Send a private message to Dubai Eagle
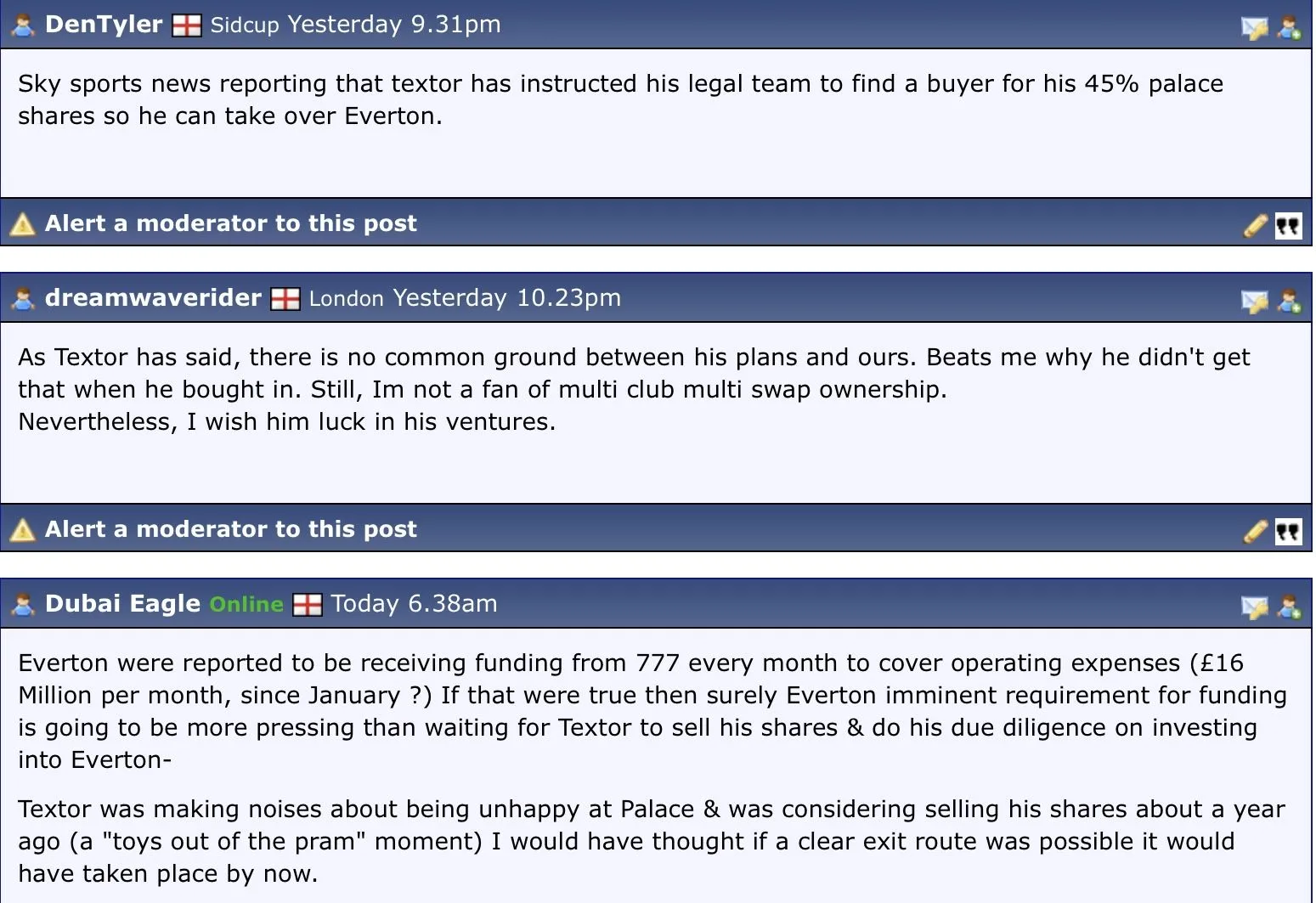 tap(1254, 607)
